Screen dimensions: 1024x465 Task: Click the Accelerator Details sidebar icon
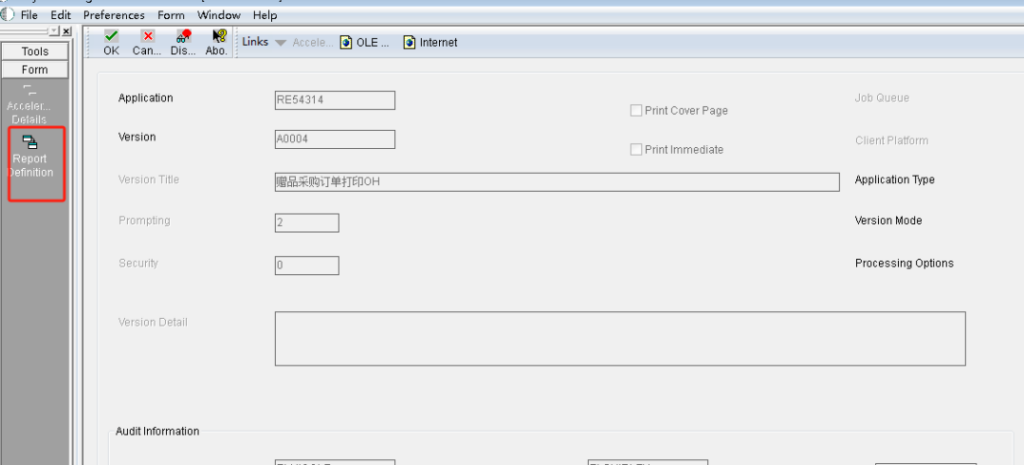[29, 104]
